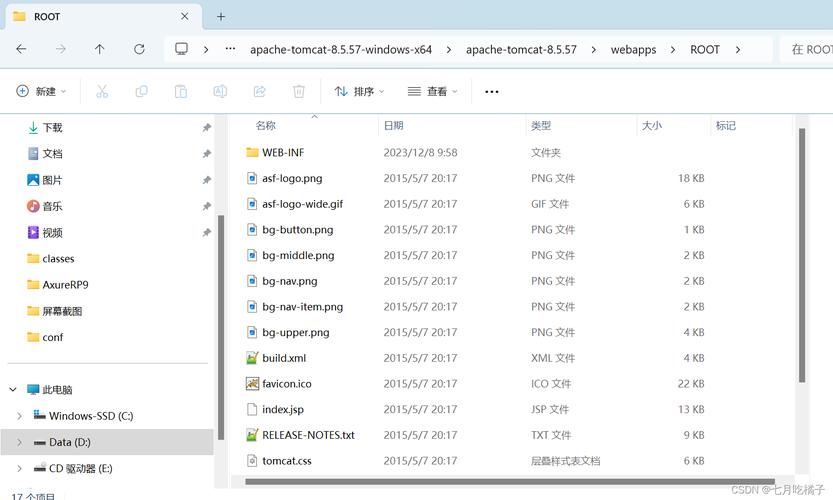Open the toolbar's more options ellipsis
Screen dimensions: 833x500
[x=492, y=92]
